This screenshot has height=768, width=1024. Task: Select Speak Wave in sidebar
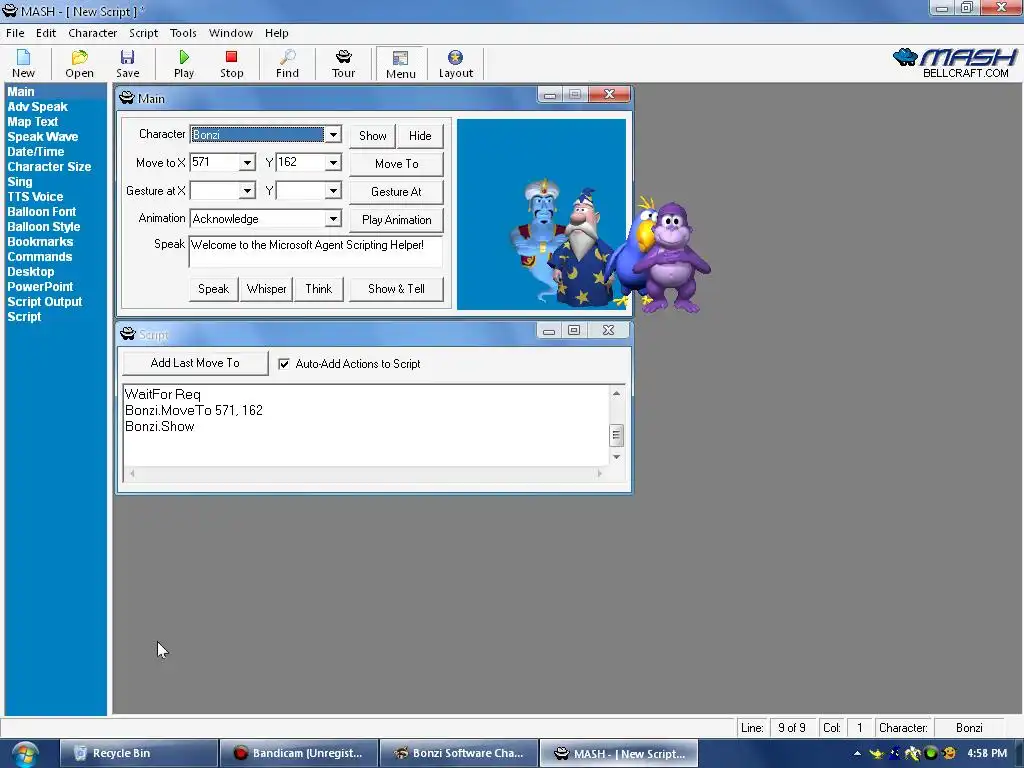(42, 136)
